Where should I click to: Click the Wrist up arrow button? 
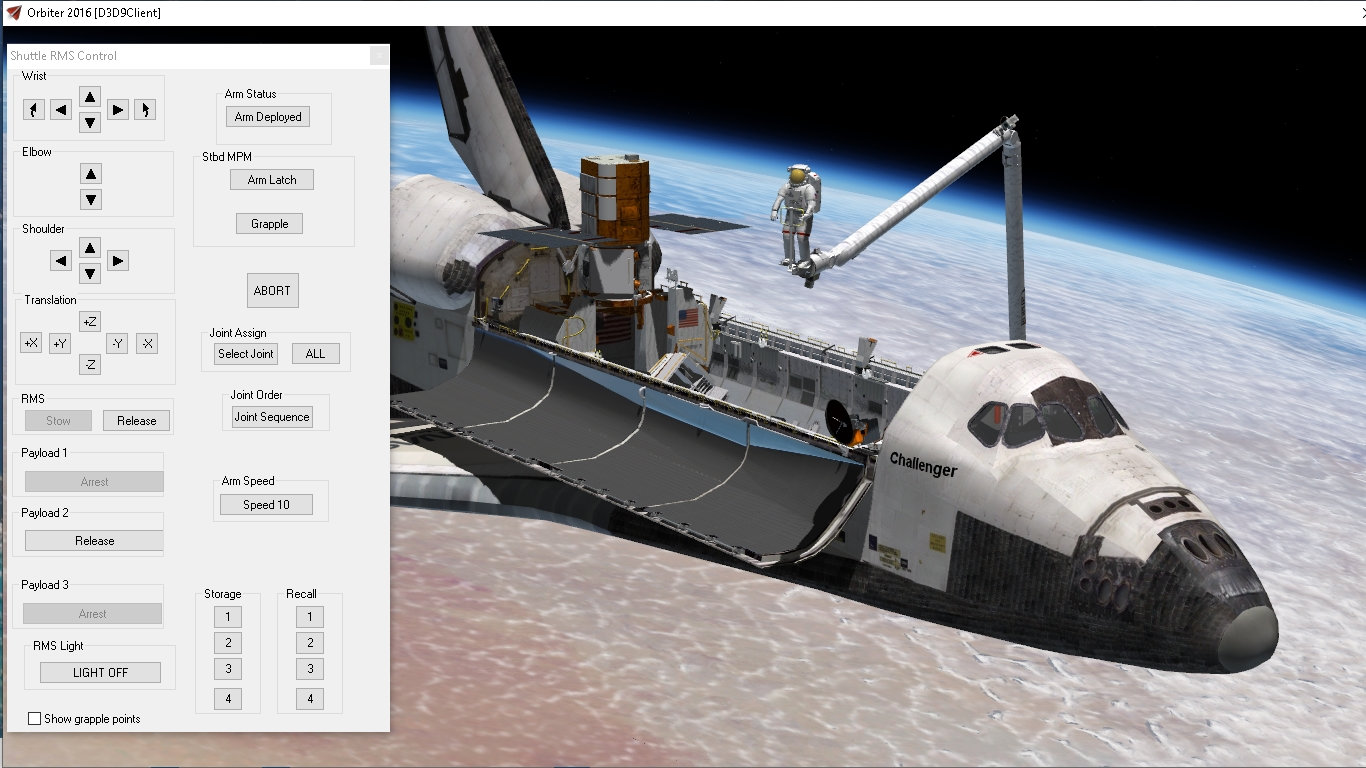point(90,97)
